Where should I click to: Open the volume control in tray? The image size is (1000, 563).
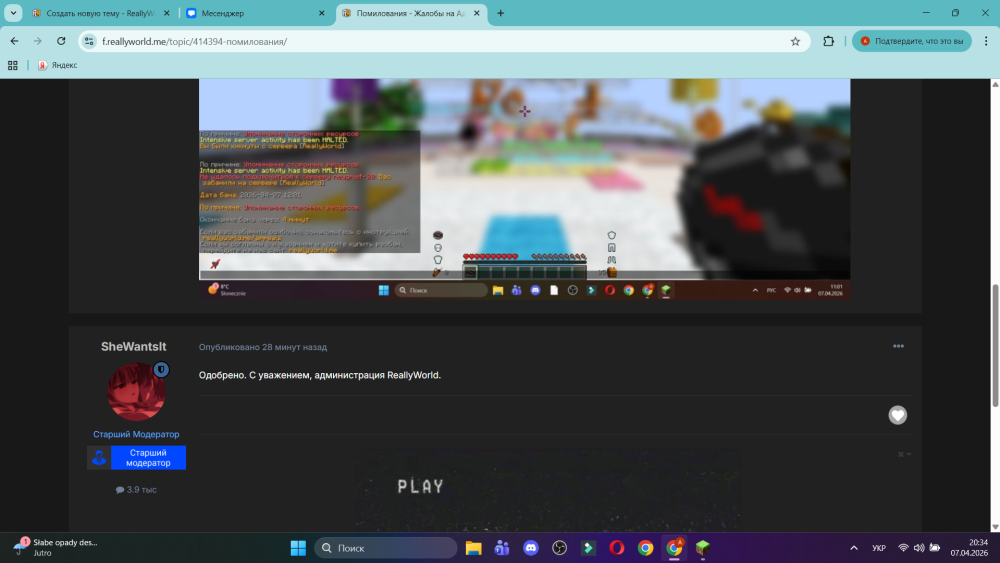tap(919, 548)
